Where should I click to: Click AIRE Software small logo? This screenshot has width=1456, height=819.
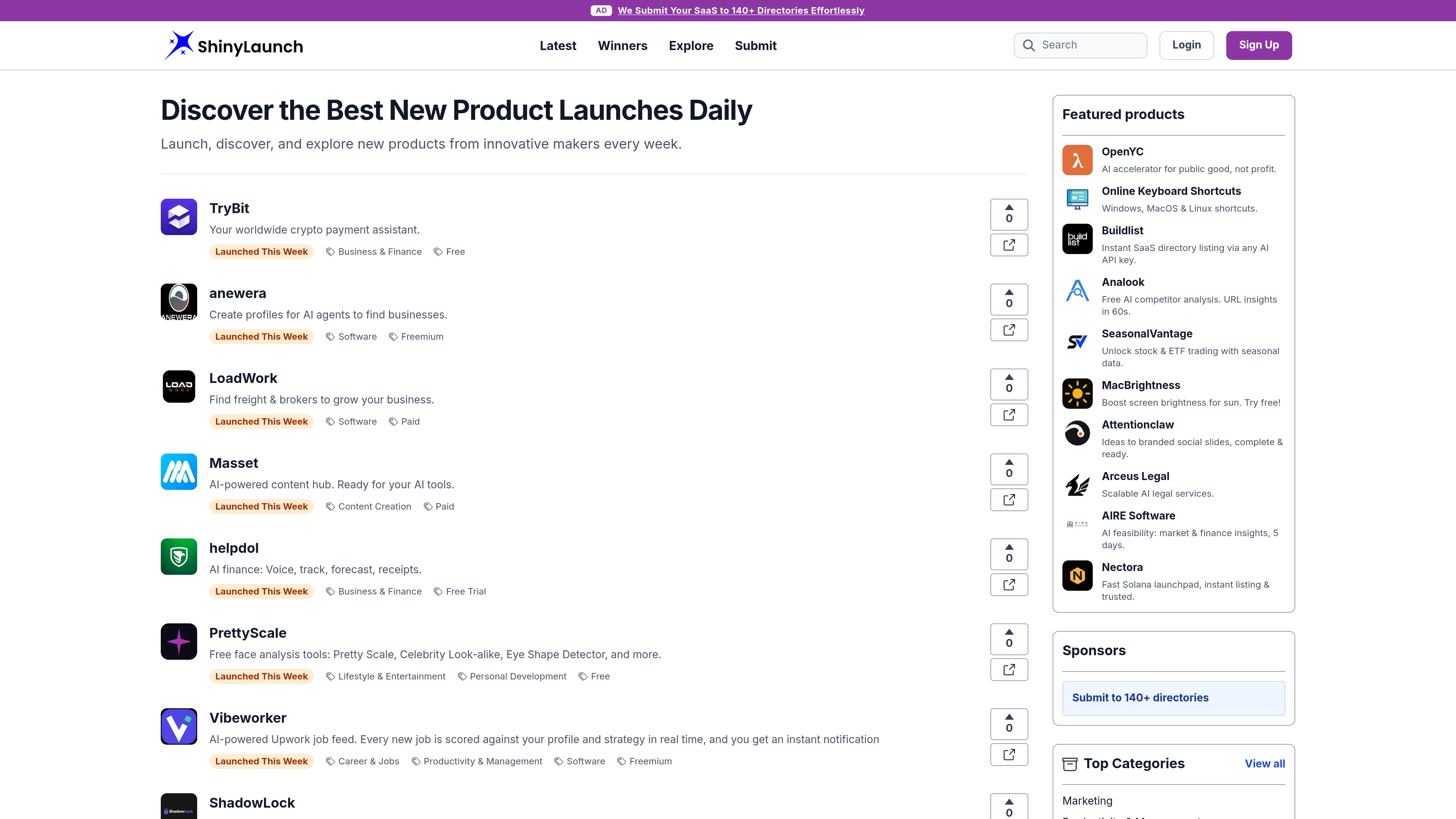[1077, 524]
